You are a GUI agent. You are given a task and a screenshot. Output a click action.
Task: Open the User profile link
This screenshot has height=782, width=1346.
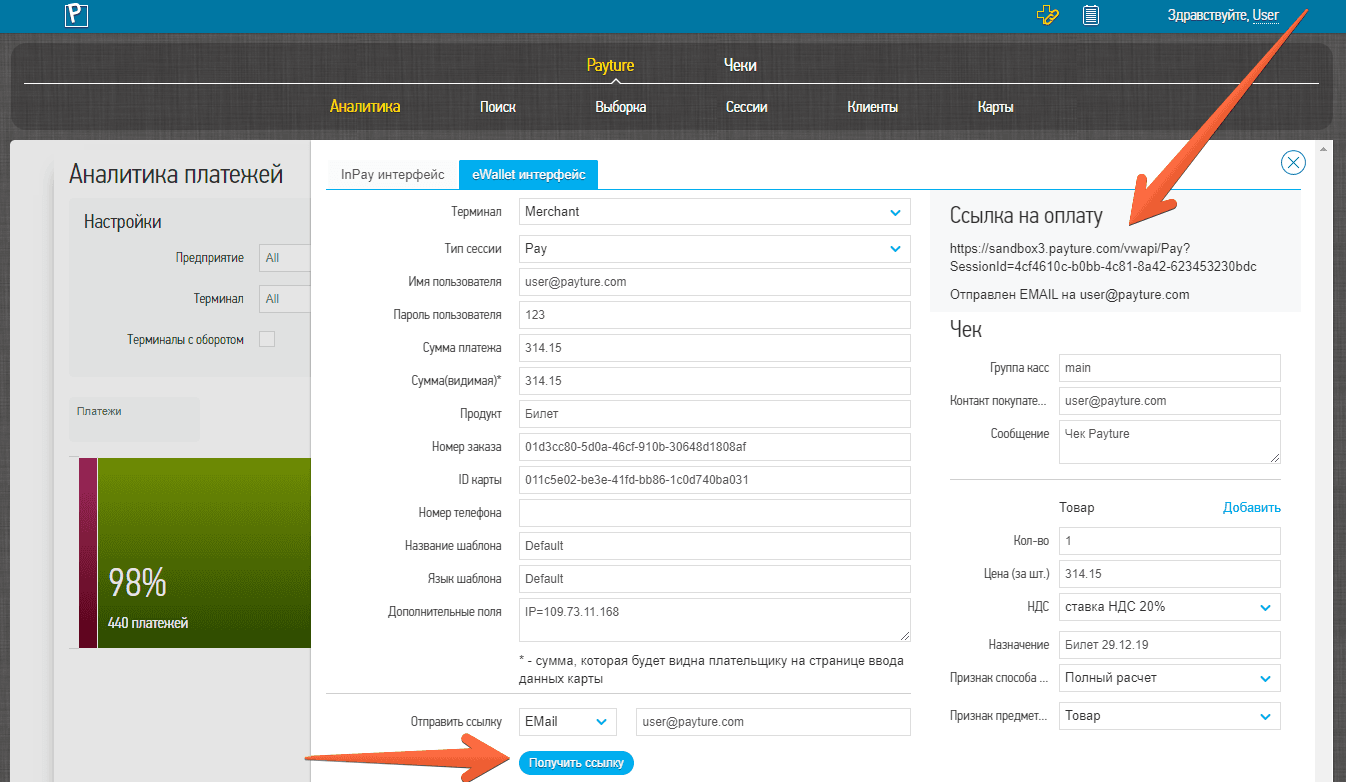1266,15
